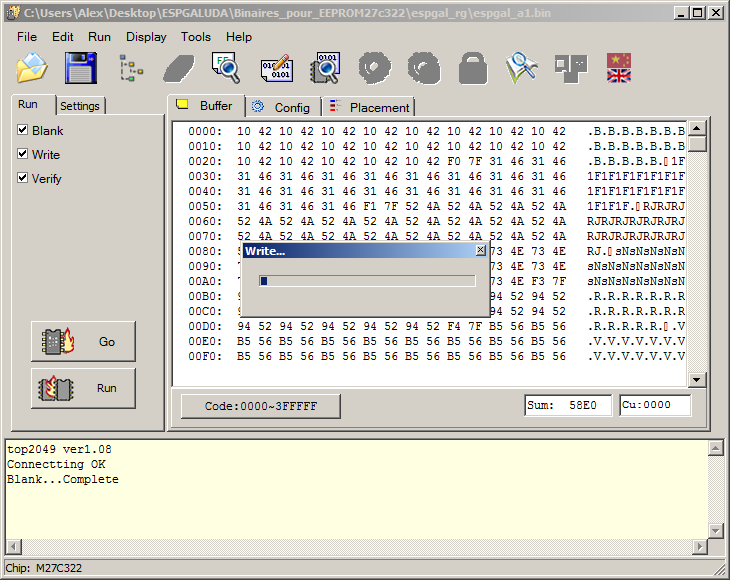Click the Code:0000~3FFFFF button
The height and width of the screenshot is (580, 730).
point(260,405)
